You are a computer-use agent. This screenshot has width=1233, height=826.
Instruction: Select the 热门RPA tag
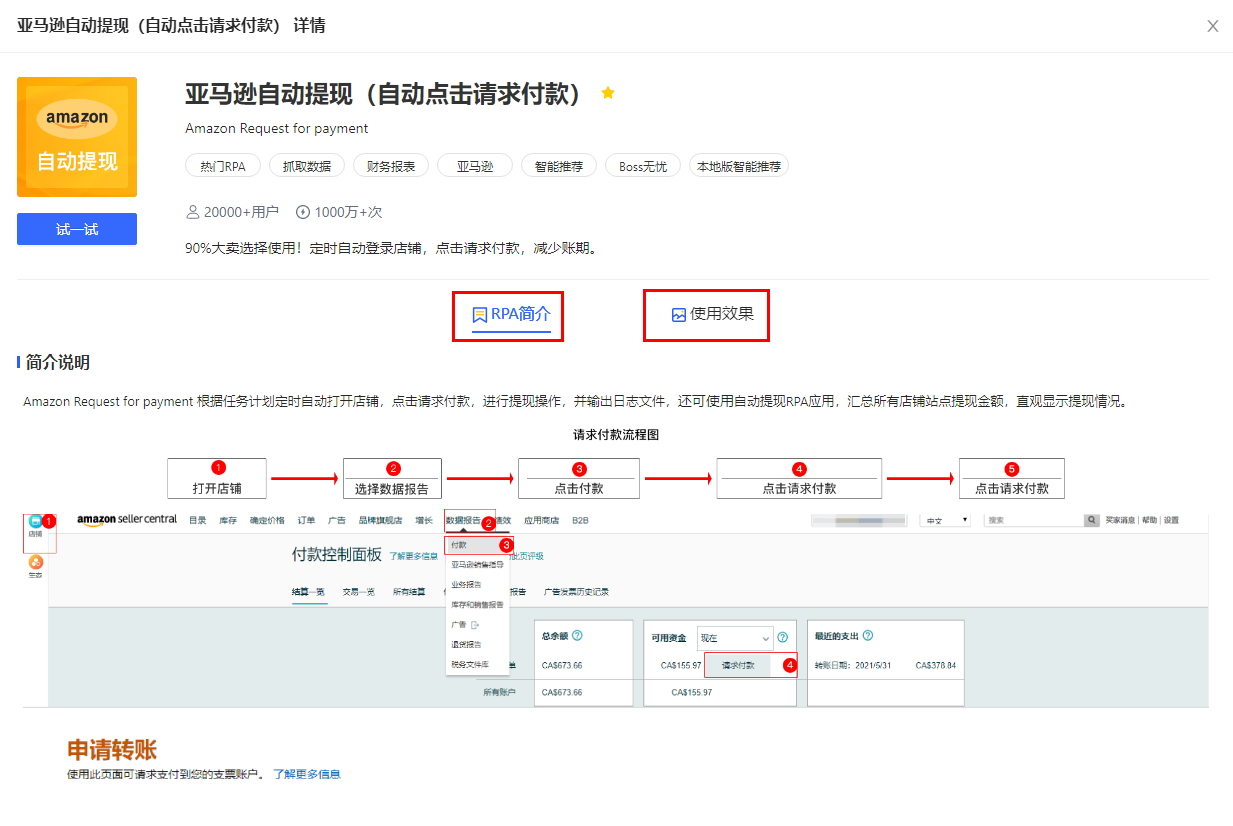[x=223, y=166]
